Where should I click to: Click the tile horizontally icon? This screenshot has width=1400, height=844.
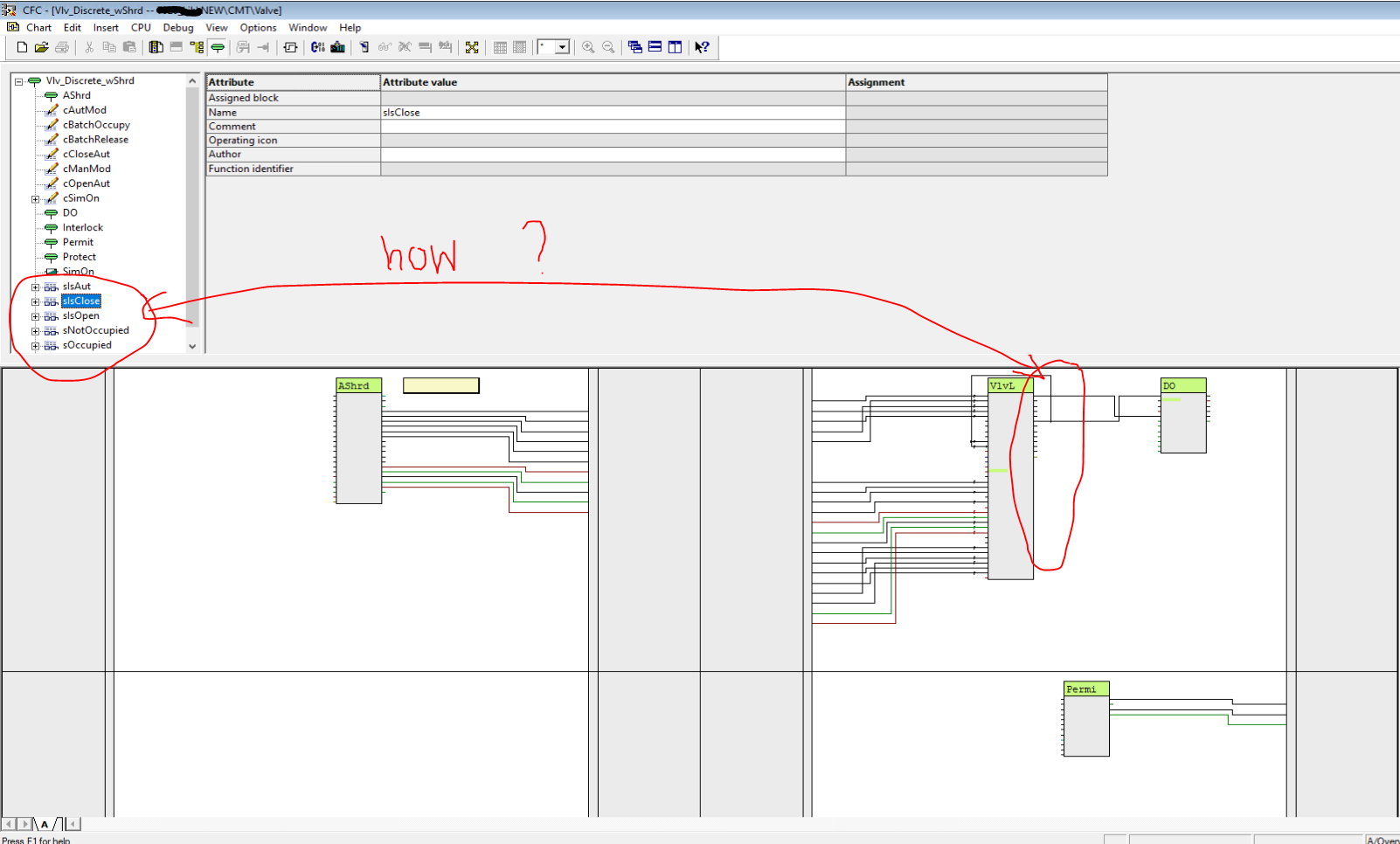655,47
